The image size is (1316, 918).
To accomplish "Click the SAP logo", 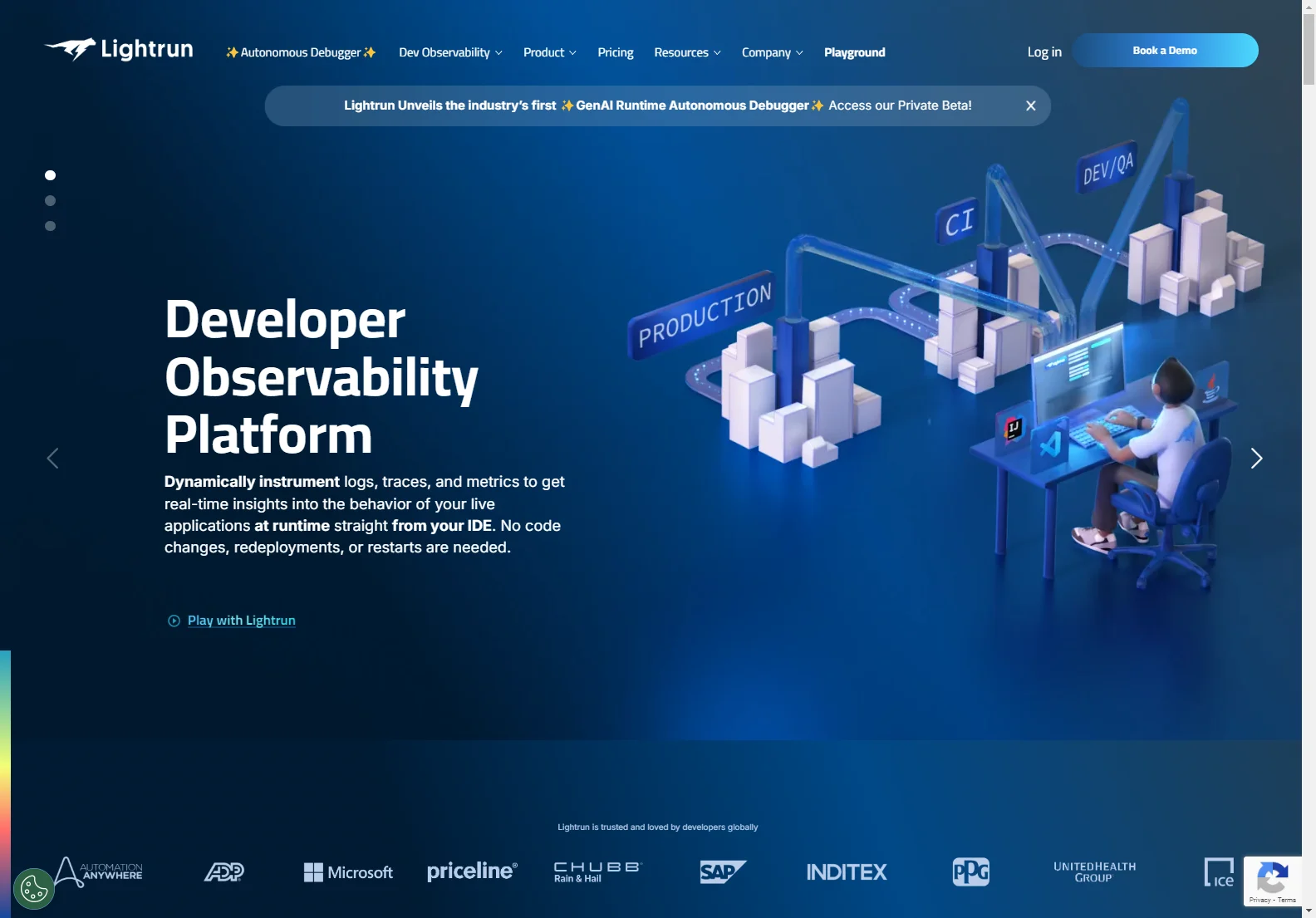I will tap(723, 871).
